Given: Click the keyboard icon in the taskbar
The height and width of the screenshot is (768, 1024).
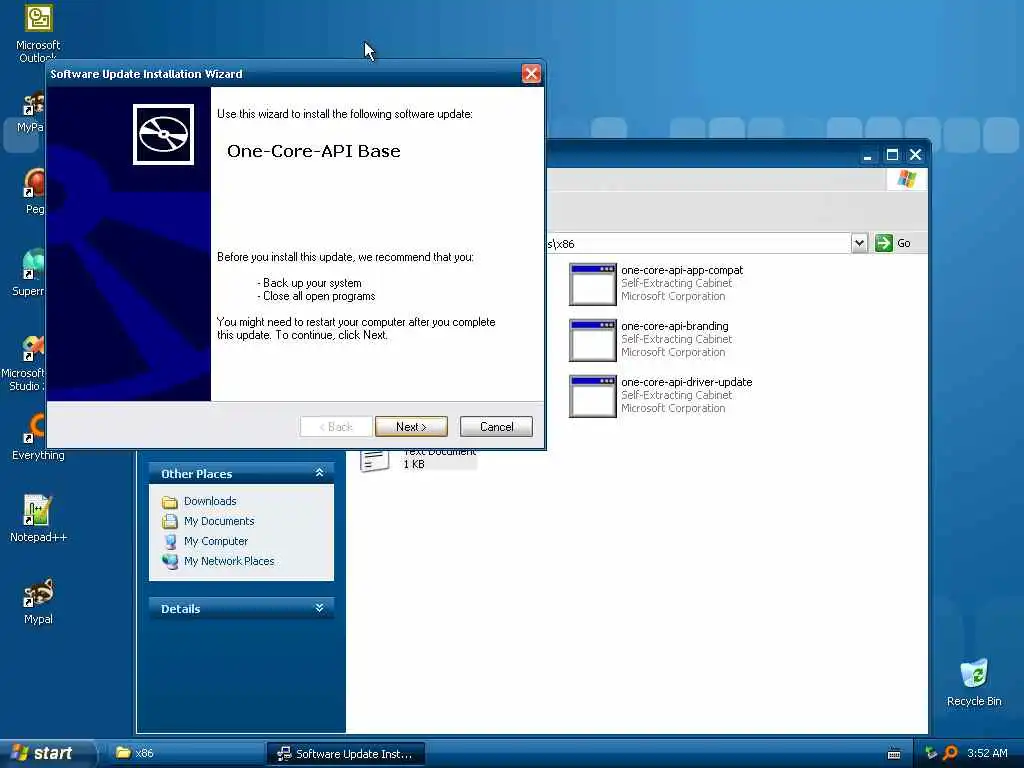Looking at the screenshot, I should point(894,754).
